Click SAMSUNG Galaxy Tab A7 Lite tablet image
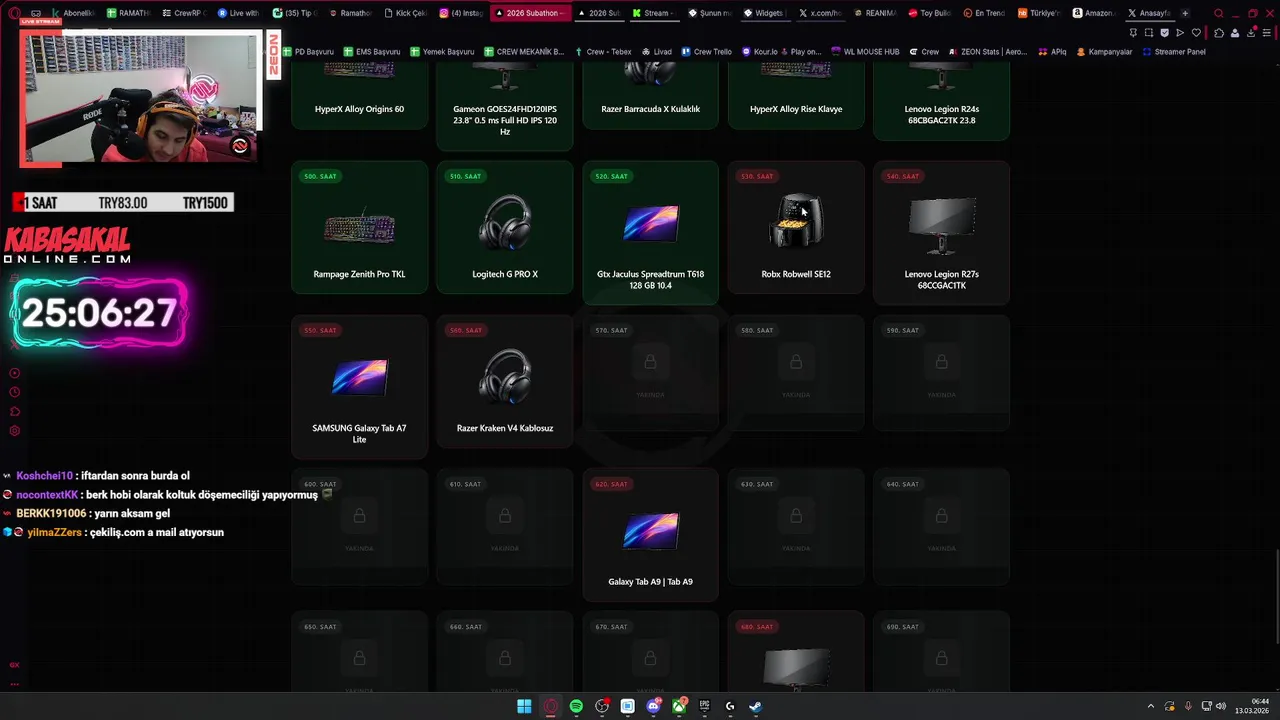1280x720 pixels. (359, 377)
